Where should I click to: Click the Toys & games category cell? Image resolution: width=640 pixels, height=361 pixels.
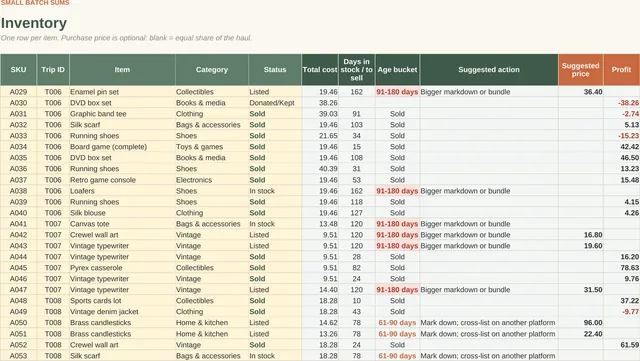tap(211, 147)
